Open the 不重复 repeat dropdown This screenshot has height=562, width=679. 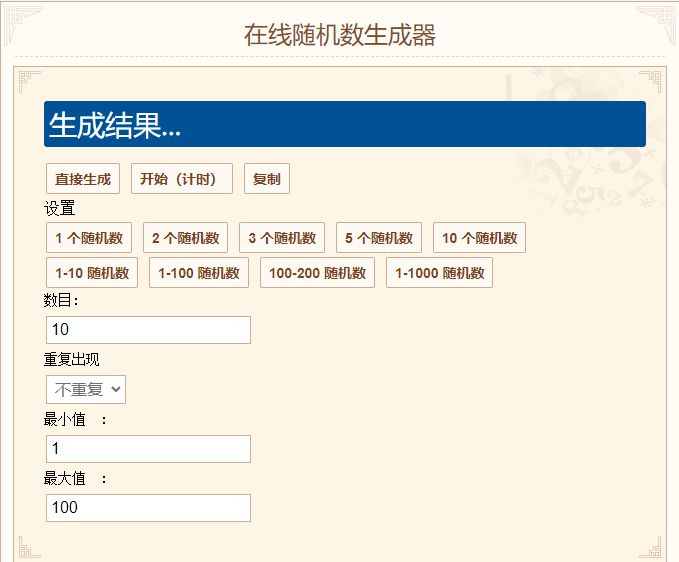tap(86, 389)
